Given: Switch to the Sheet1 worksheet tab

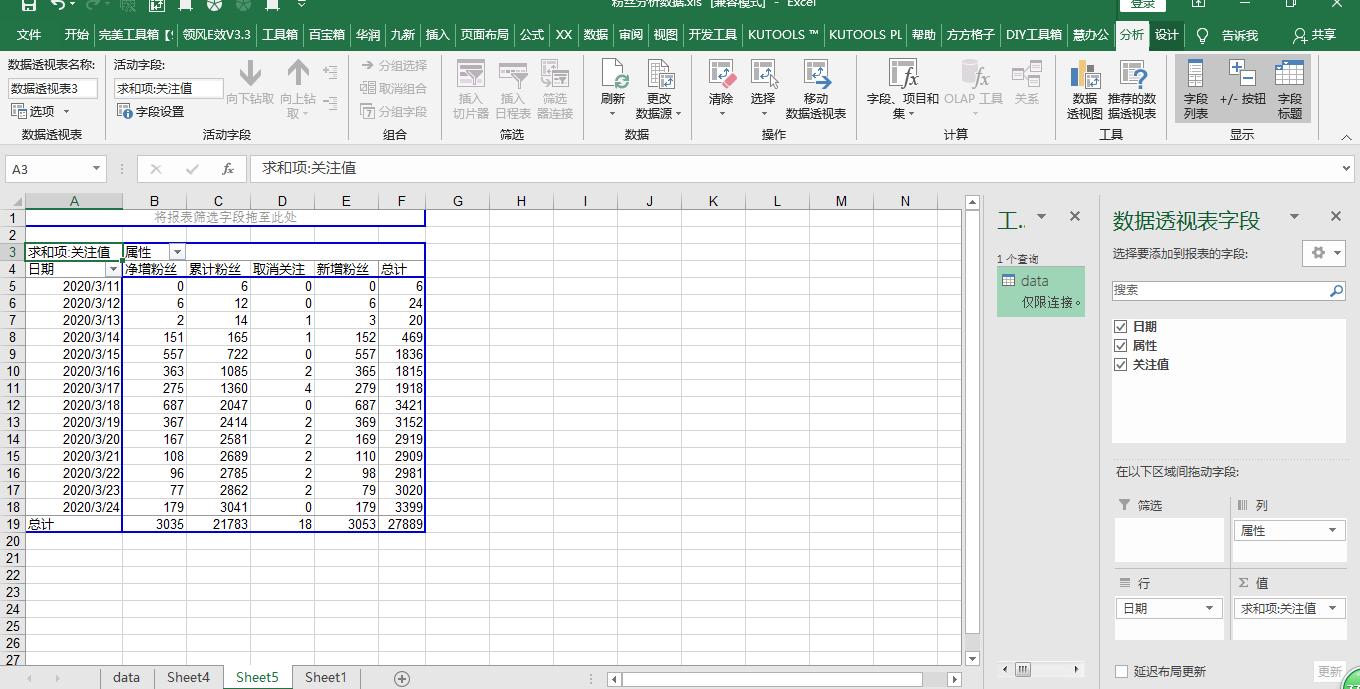Looking at the screenshot, I should [324, 677].
